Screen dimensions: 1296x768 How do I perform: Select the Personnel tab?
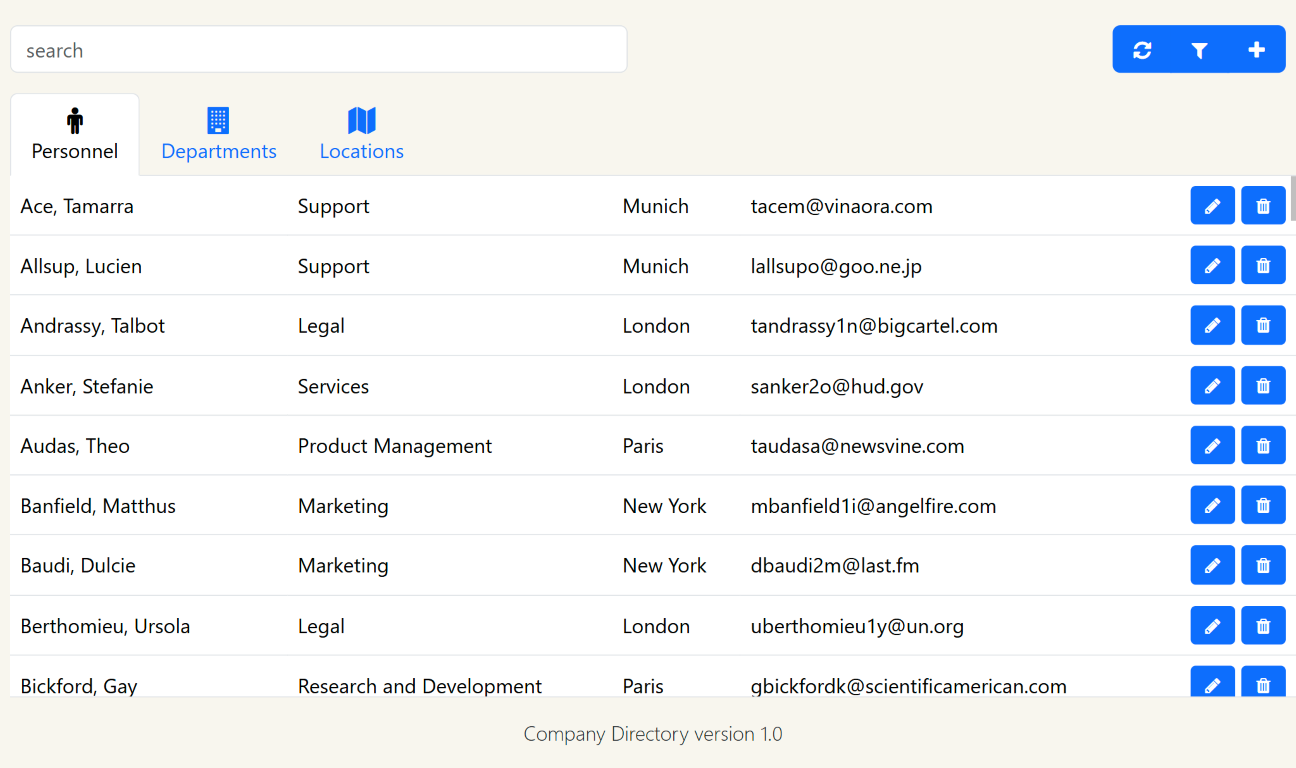tap(75, 135)
